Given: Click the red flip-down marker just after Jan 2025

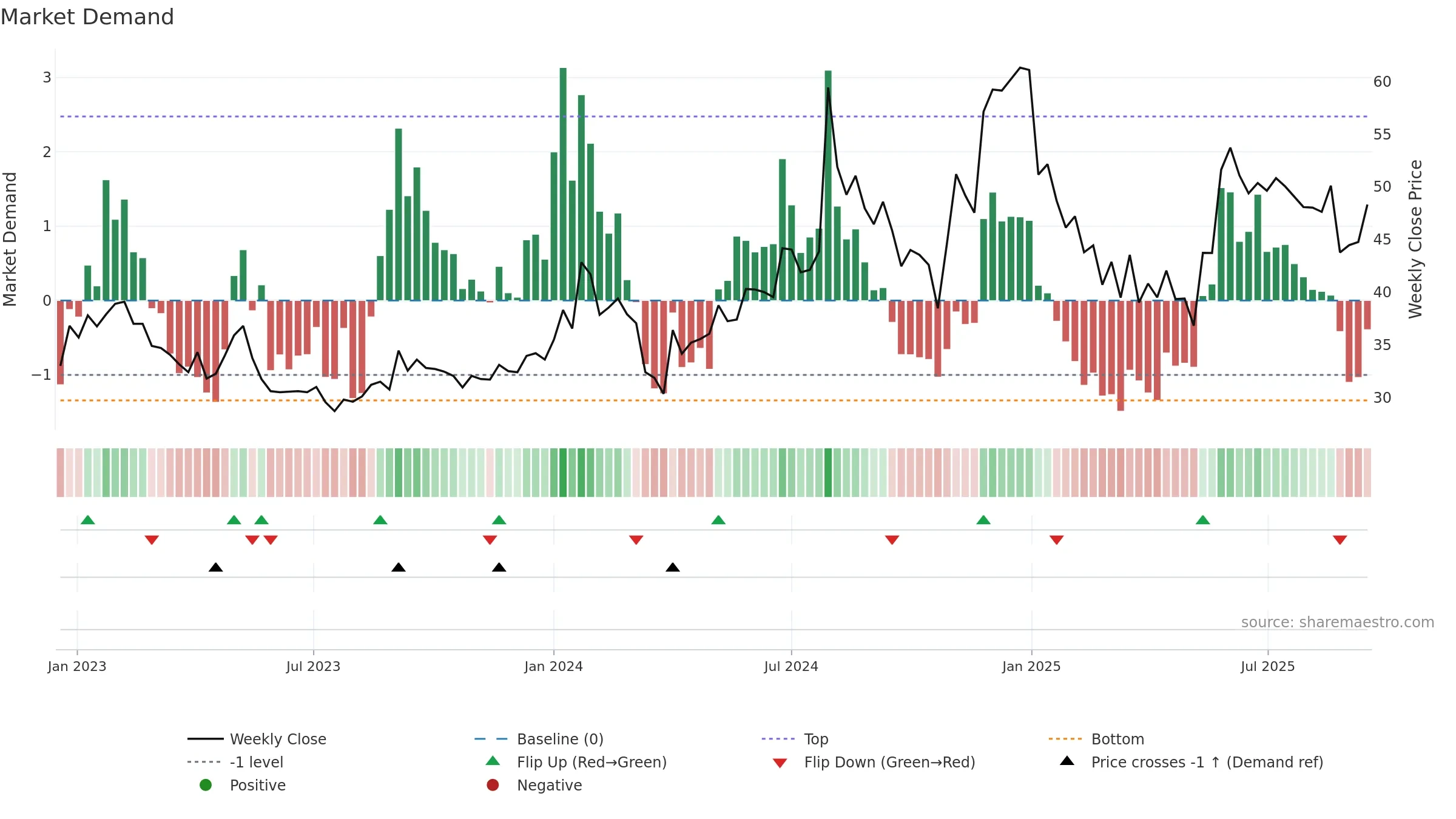Looking at the screenshot, I should tap(1057, 540).
